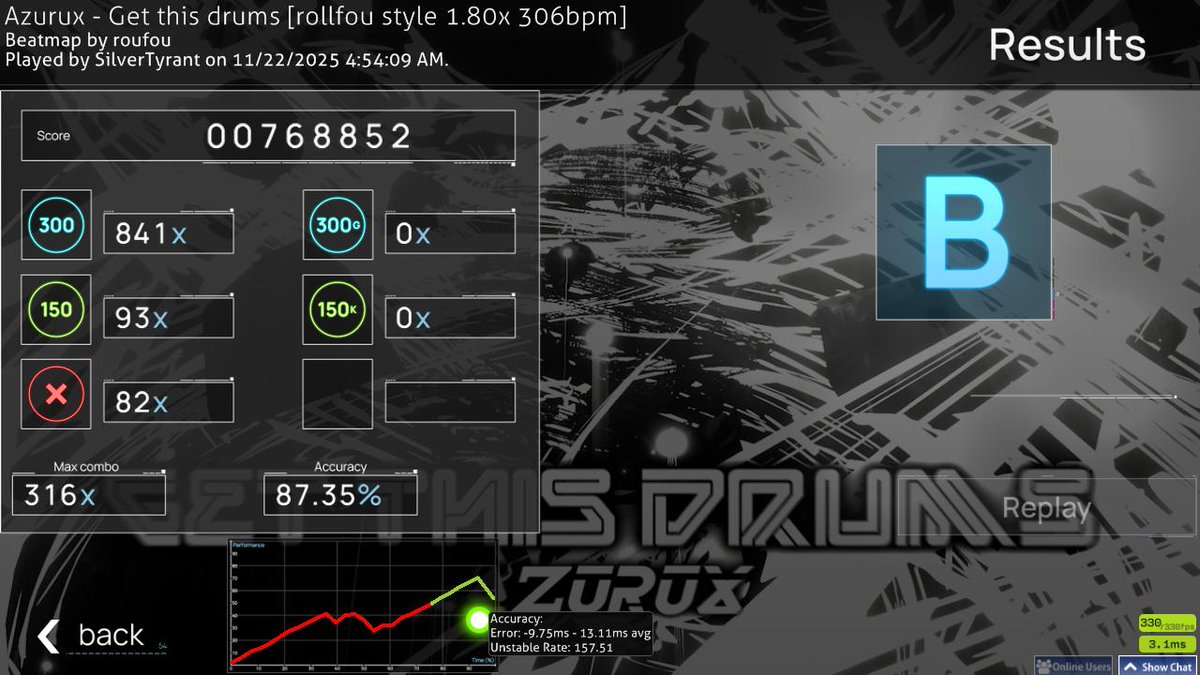Click the green accuracy orb on graph

(x=477, y=622)
